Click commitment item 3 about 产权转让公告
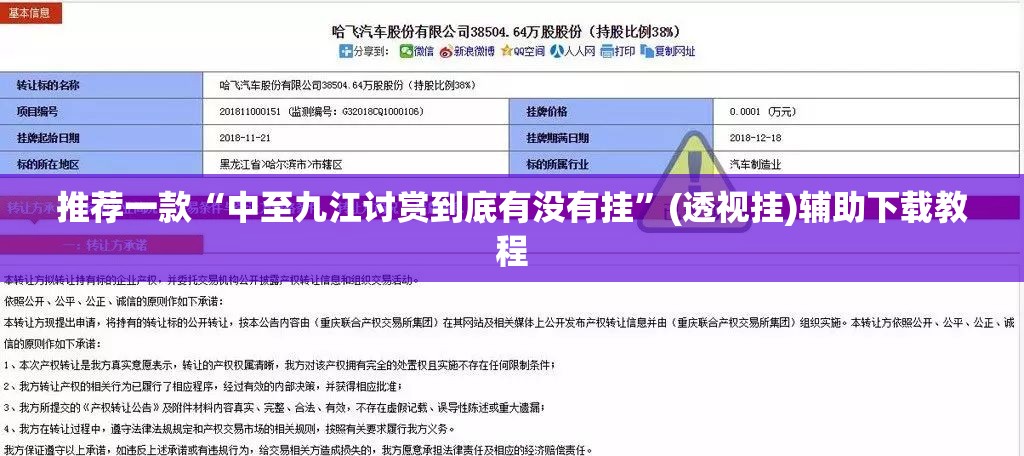The image size is (1024, 456). pos(274,407)
